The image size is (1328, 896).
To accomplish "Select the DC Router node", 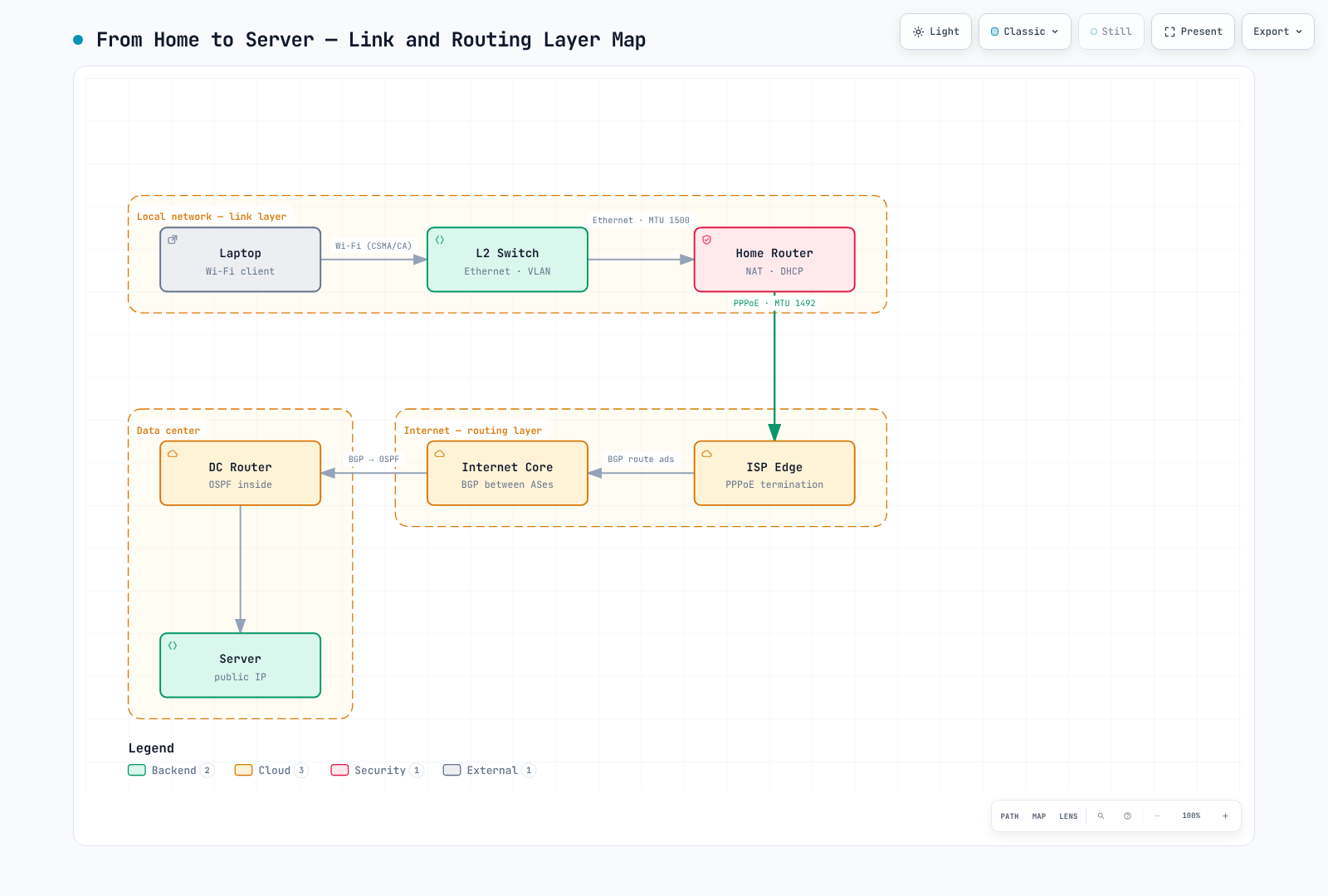I will (x=241, y=473).
